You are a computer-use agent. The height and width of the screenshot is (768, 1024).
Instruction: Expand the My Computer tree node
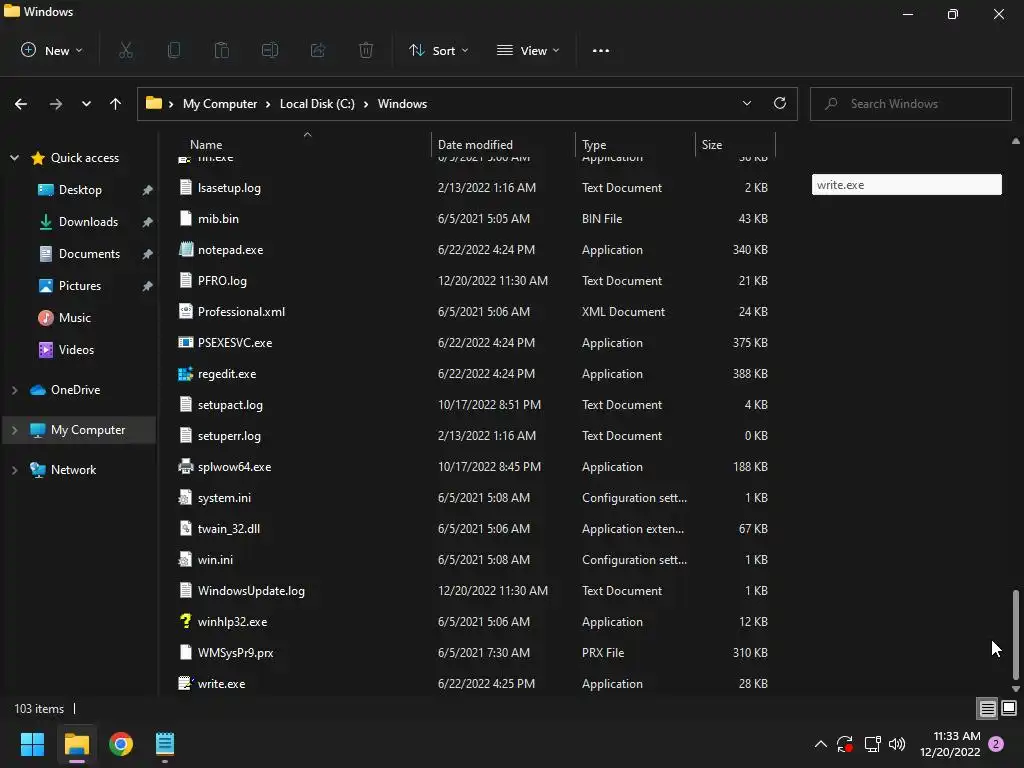click(14, 430)
